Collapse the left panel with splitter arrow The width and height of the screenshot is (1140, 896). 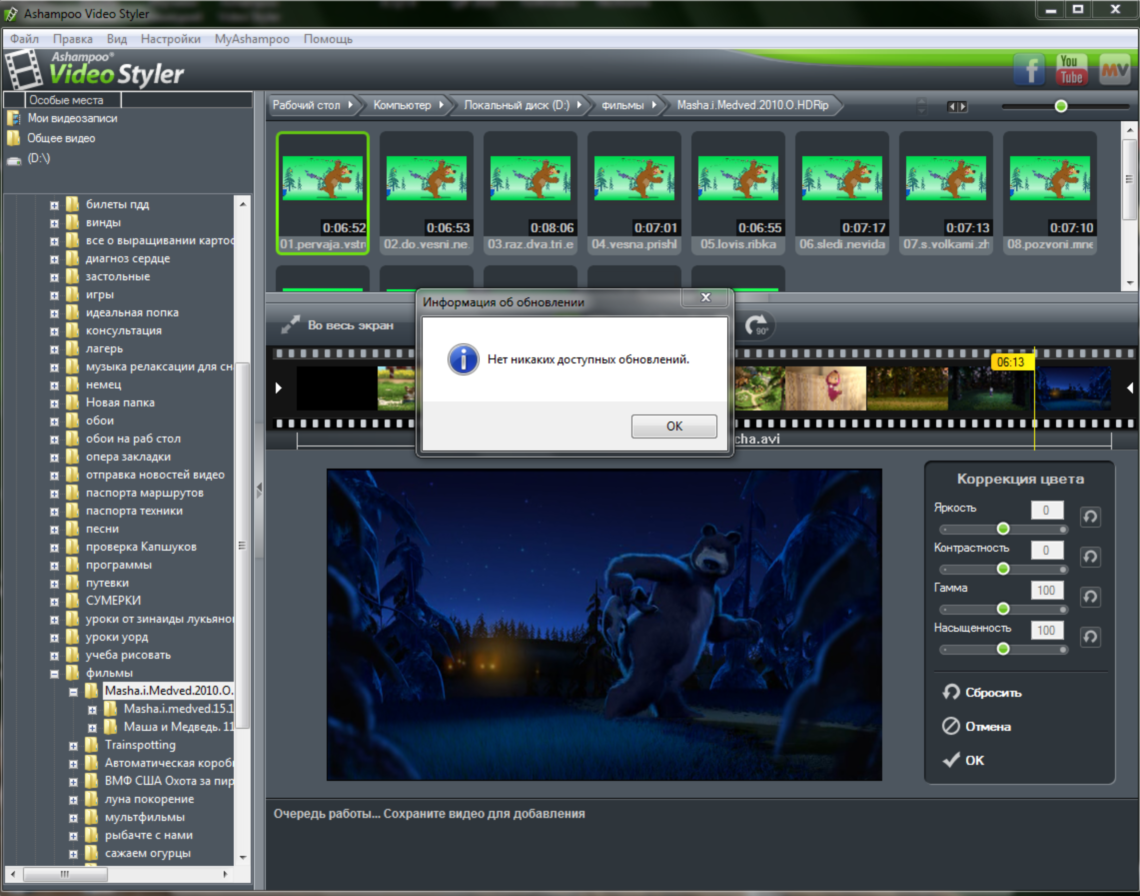coord(259,491)
